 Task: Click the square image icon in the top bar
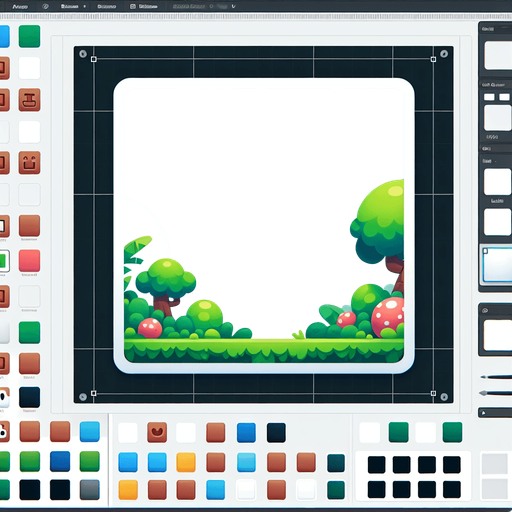coord(133,6)
